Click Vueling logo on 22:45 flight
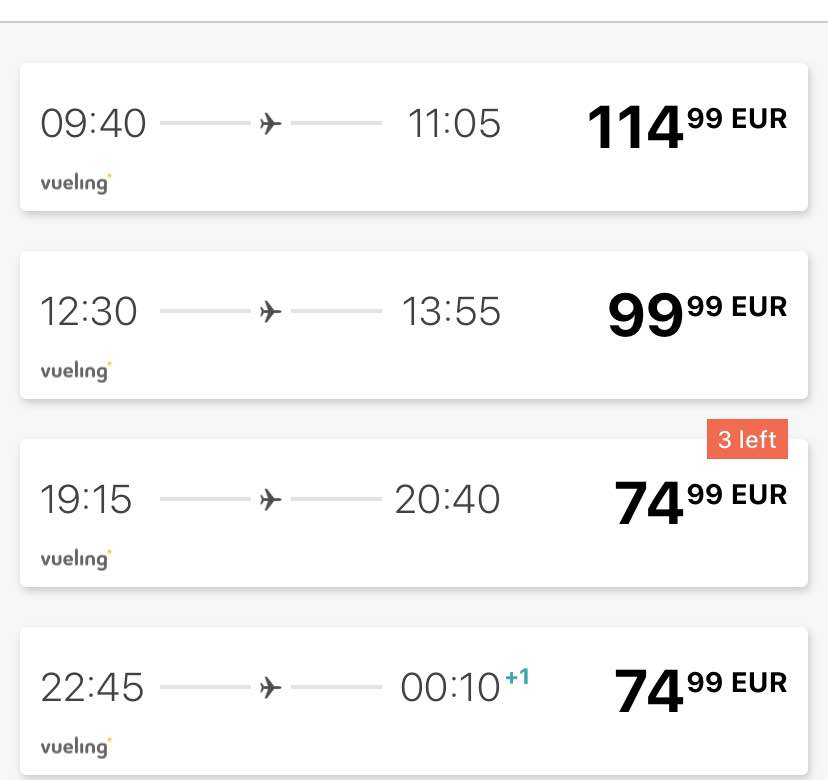This screenshot has width=828, height=780. [x=76, y=747]
